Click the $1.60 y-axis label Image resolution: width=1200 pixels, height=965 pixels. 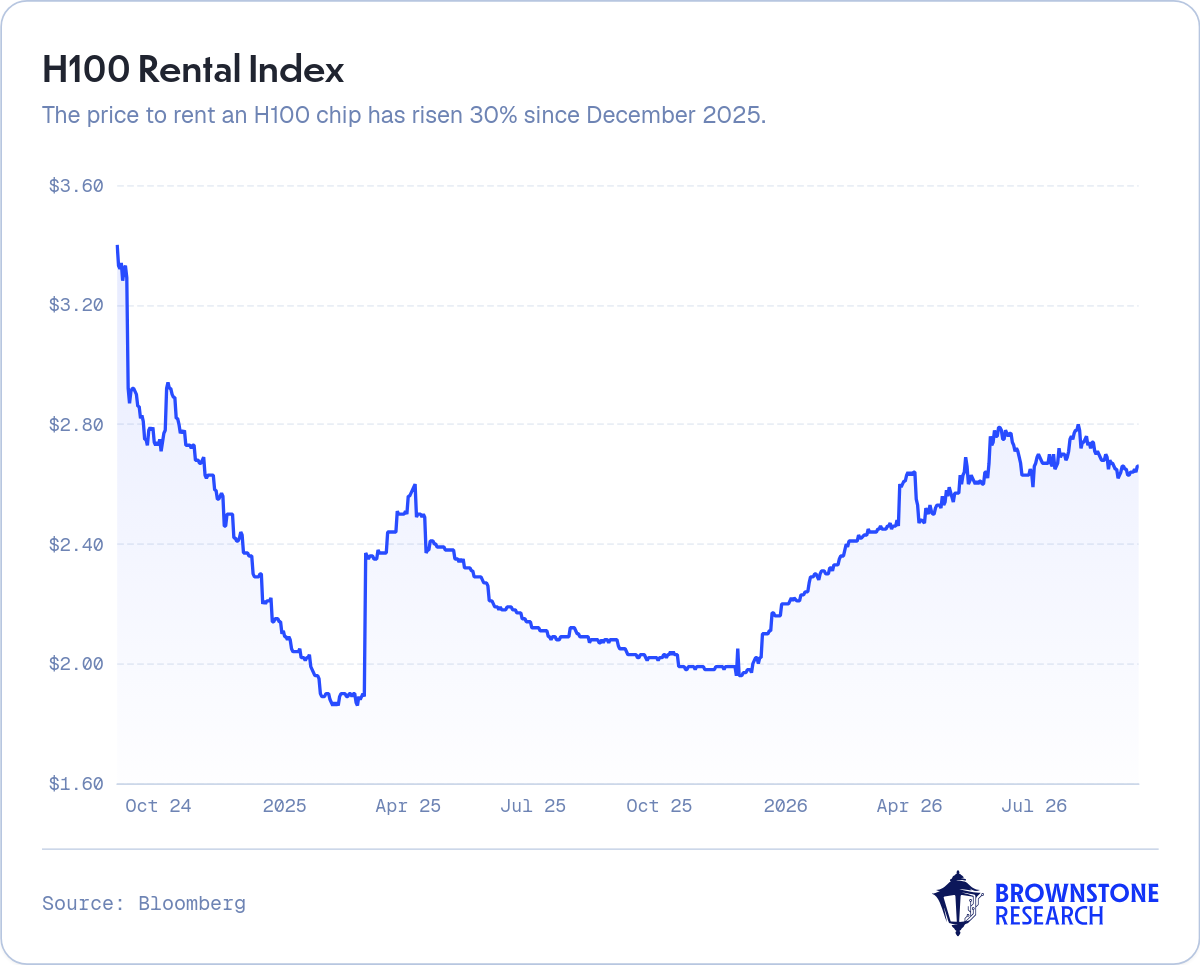76,784
